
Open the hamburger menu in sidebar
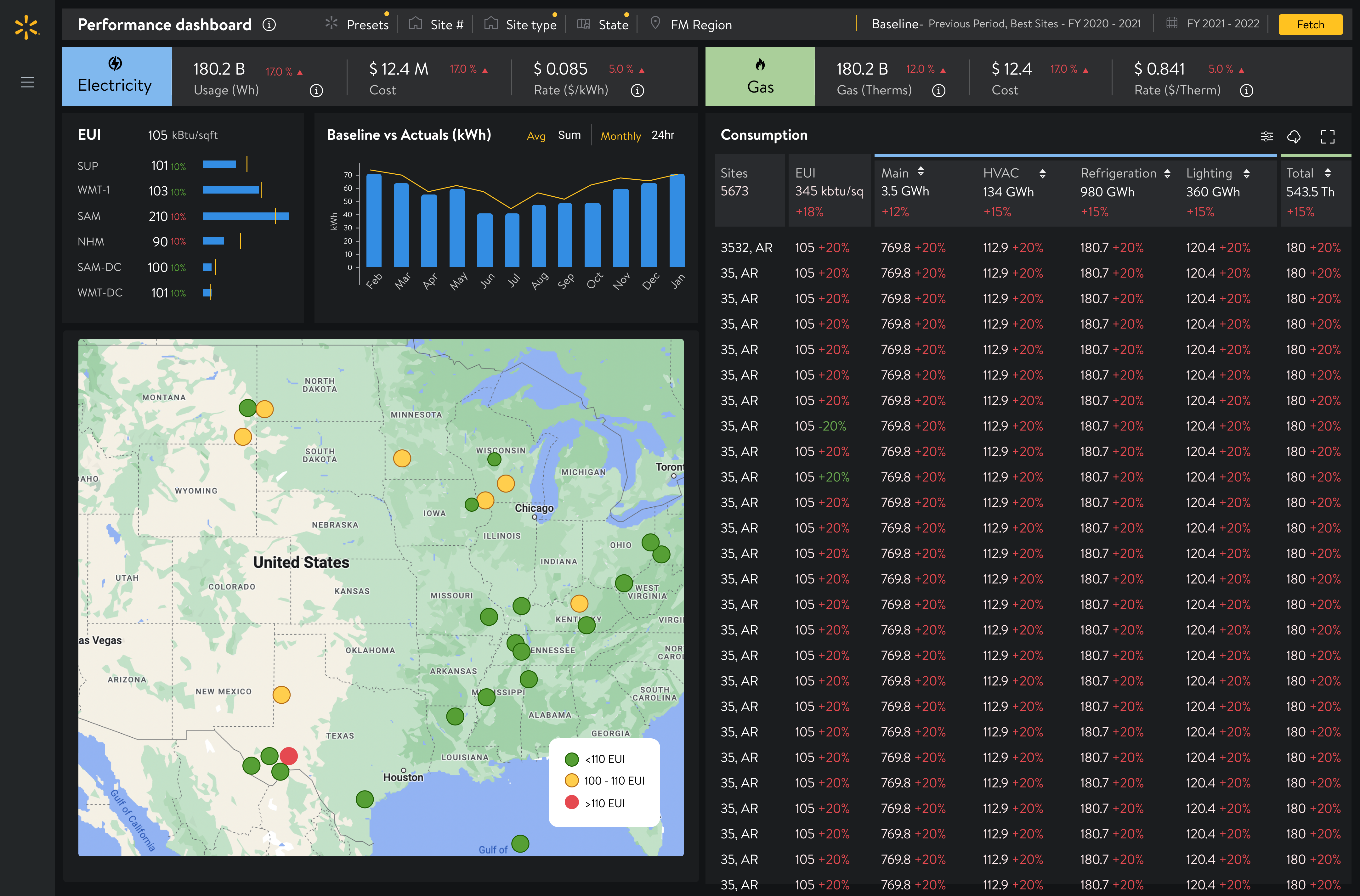(27, 82)
